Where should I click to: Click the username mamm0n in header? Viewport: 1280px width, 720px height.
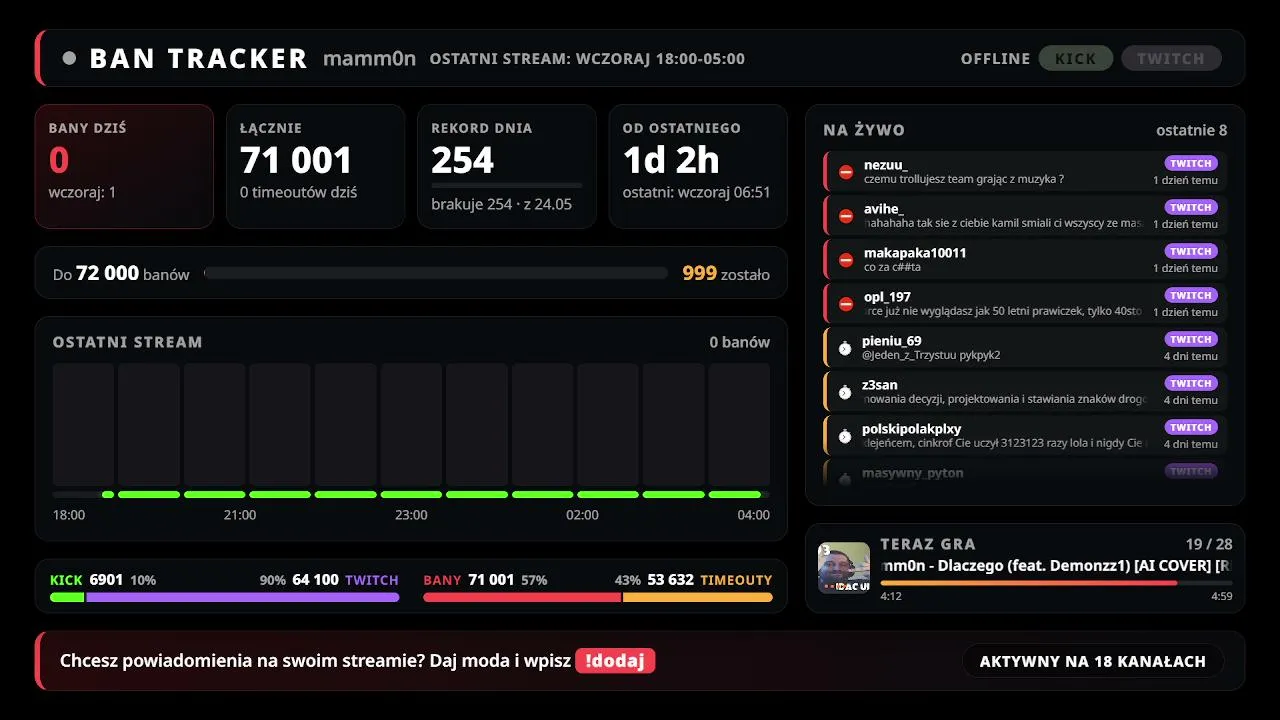coord(369,58)
